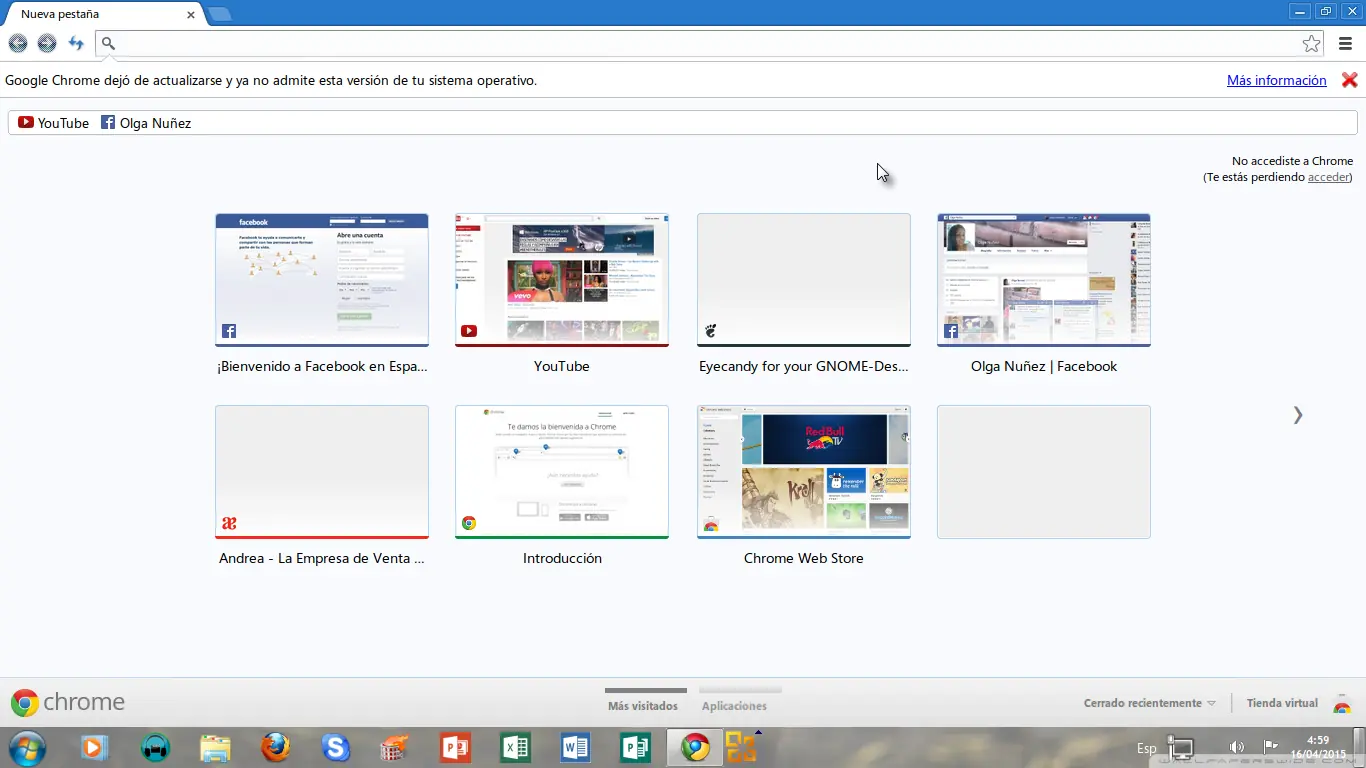Open the colosseum-style icon in the taskbar
1366x768 pixels.
point(395,747)
